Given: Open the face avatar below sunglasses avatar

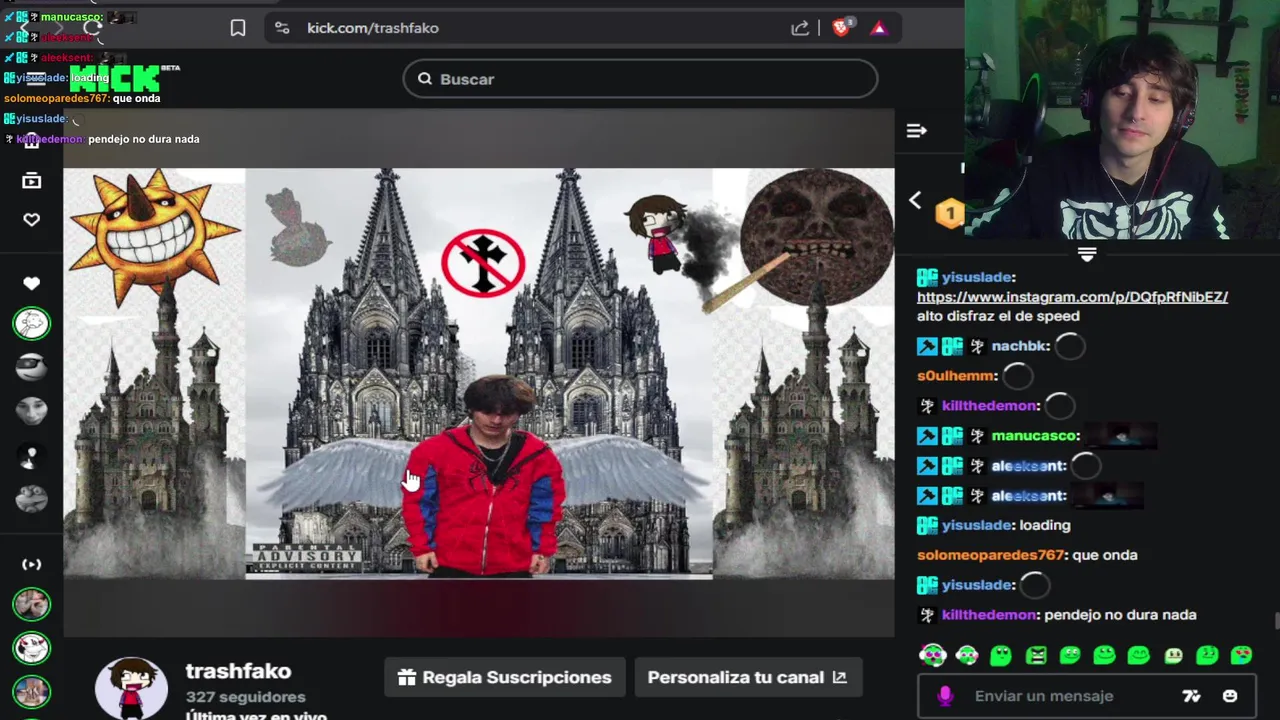Looking at the screenshot, I should pos(31,411).
